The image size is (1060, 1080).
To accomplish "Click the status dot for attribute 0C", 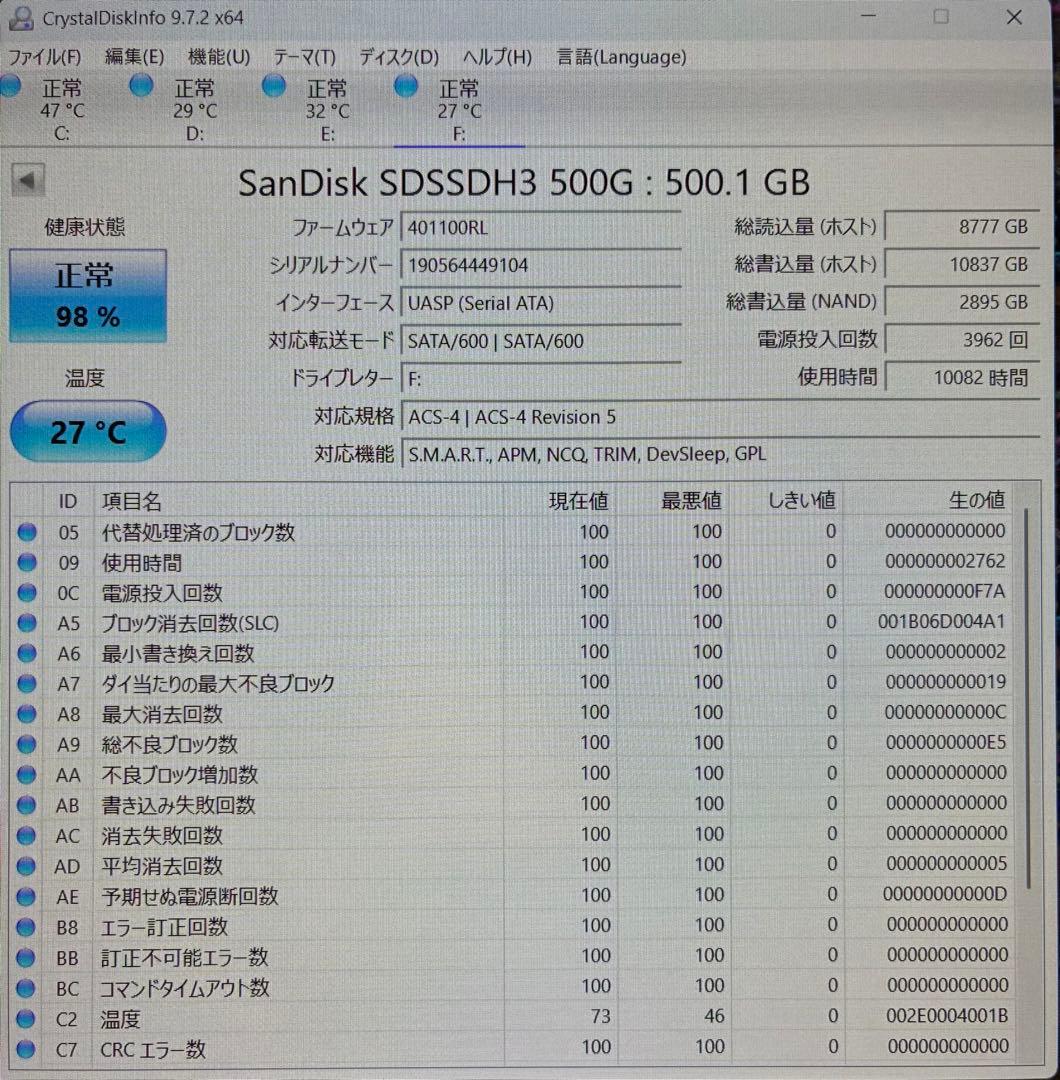I will click(x=27, y=592).
